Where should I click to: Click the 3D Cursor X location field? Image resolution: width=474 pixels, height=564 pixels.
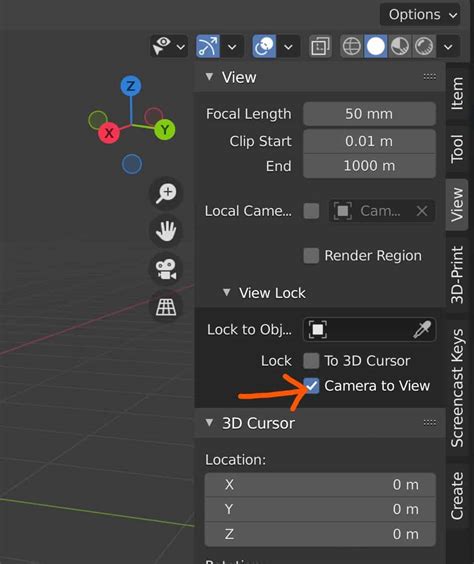320,485
